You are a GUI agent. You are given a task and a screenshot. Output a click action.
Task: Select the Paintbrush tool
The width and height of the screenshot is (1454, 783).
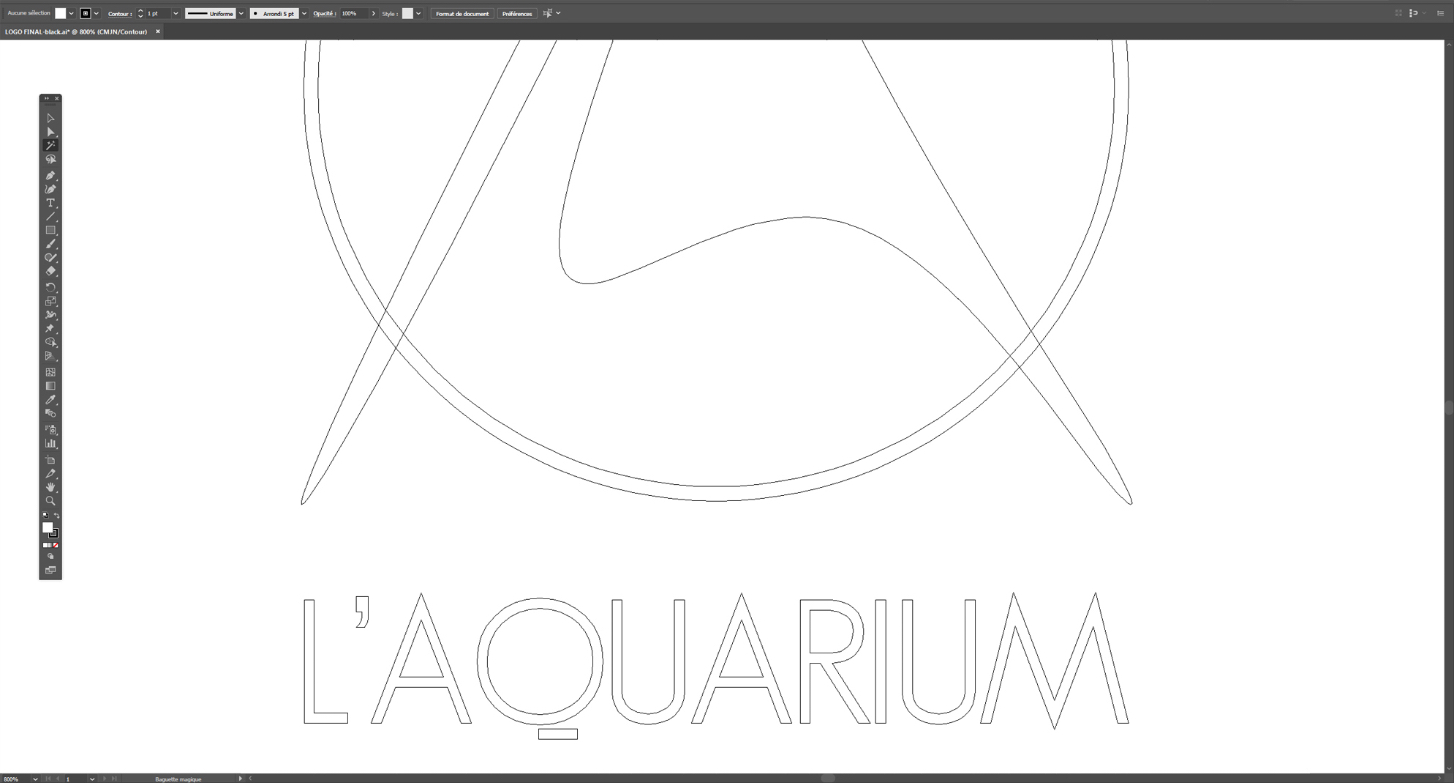tap(50, 244)
